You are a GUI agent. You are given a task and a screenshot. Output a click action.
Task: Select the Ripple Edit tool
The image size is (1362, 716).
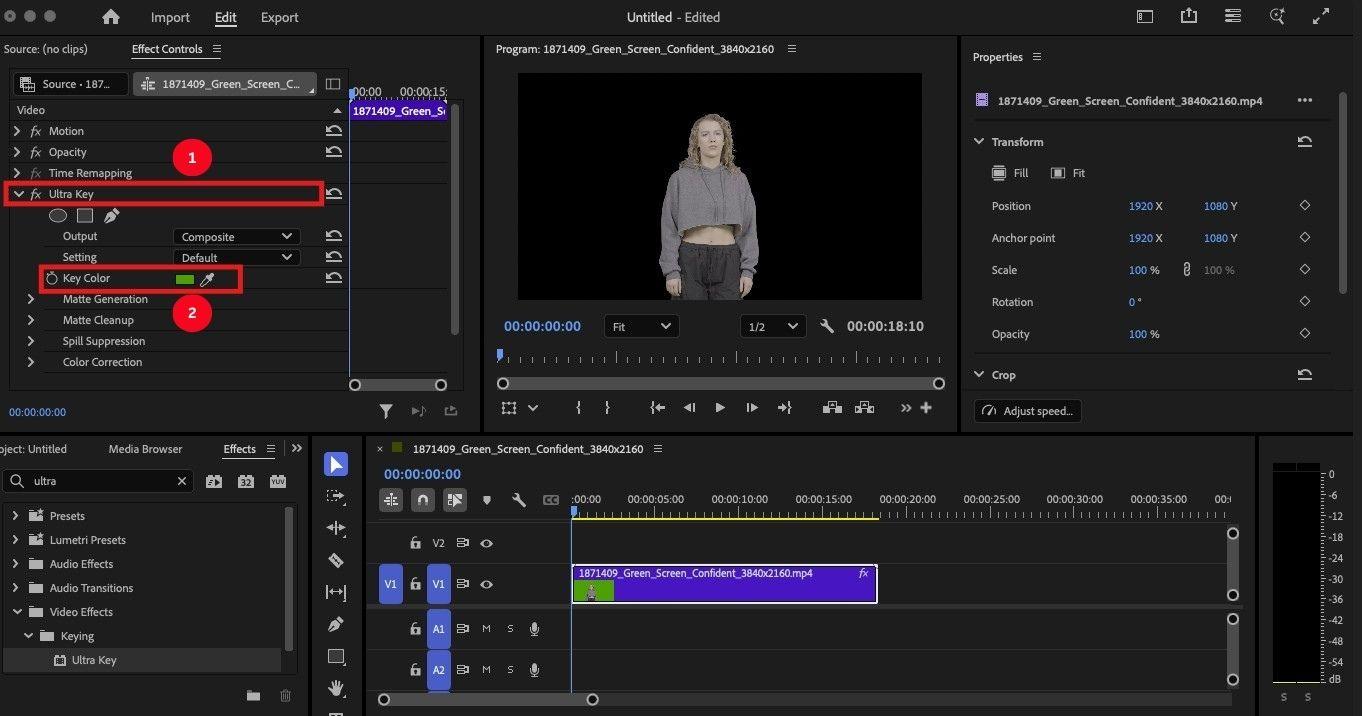pyautogui.click(x=336, y=528)
